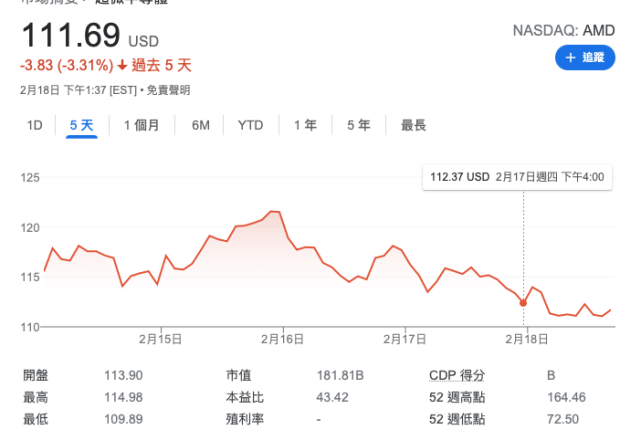Screen dimensions: 641x440
Task: Click the CDP score value B
Action: click(x=551, y=375)
